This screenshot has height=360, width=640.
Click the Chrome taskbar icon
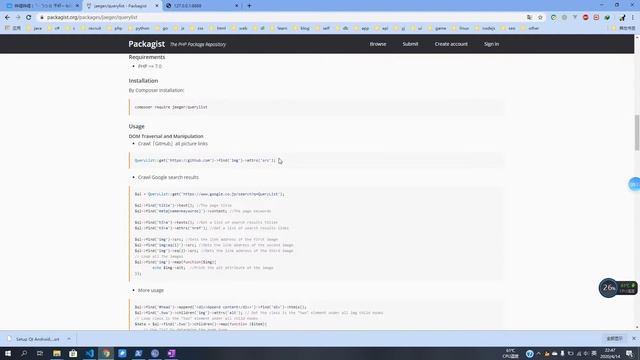tap(106, 353)
